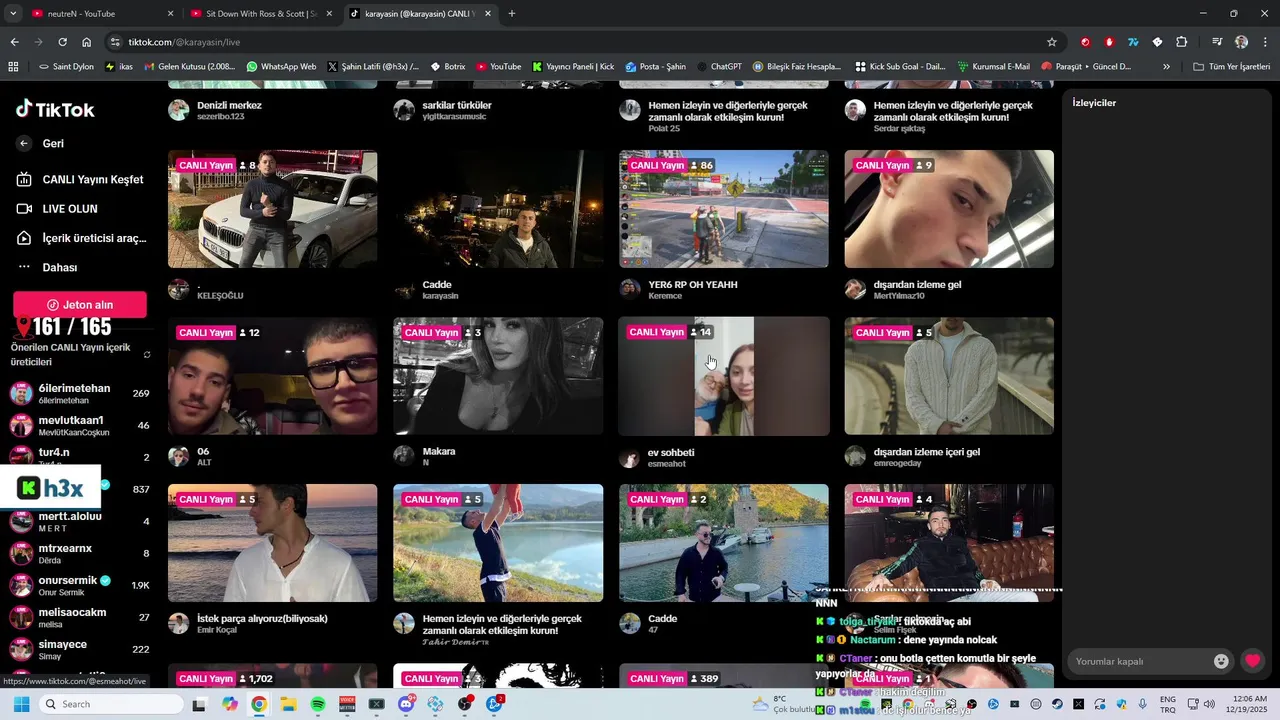This screenshot has height=720, width=1280.
Task: Open the YER6 RP OH YEAHH stream thumbnail
Action: click(724, 209)
